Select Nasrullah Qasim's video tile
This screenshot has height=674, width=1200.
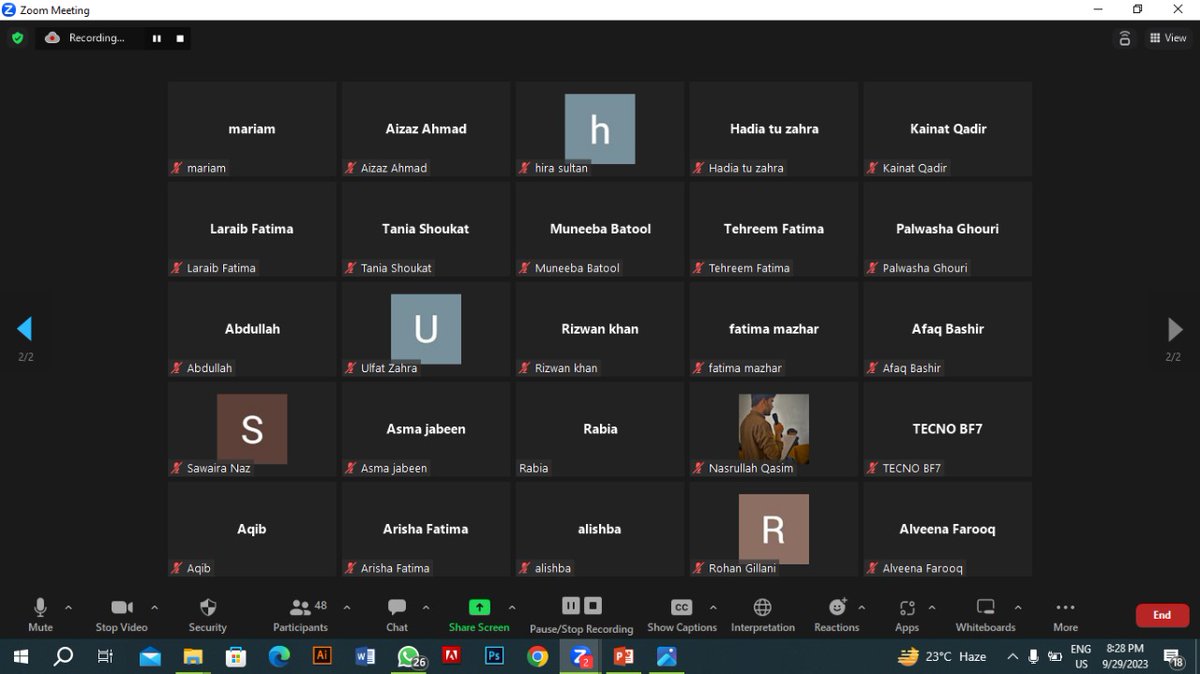click(x=774, y=429)
